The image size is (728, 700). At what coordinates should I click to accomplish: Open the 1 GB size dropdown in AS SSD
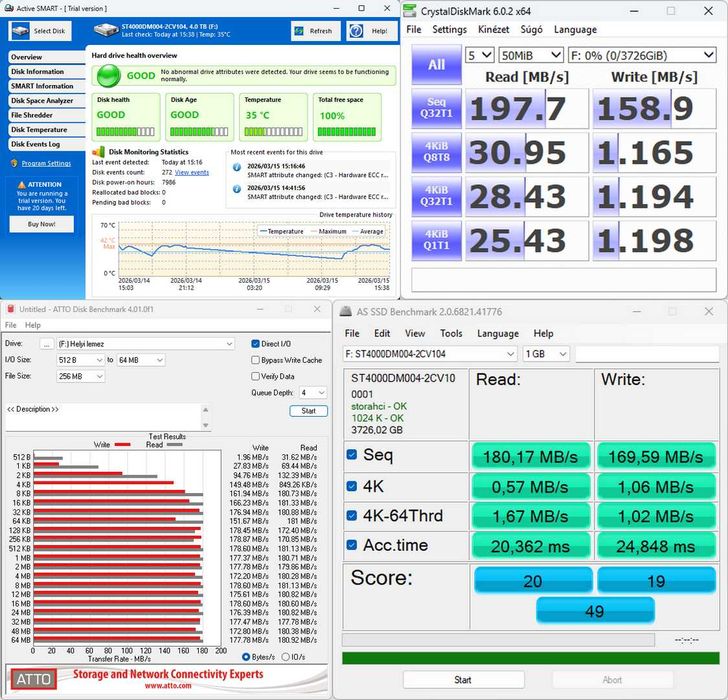coord(546,354)
